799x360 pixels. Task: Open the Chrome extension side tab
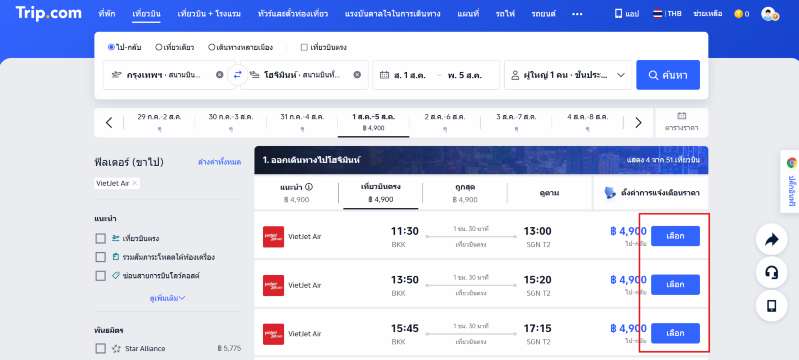[x=791, y=182]
